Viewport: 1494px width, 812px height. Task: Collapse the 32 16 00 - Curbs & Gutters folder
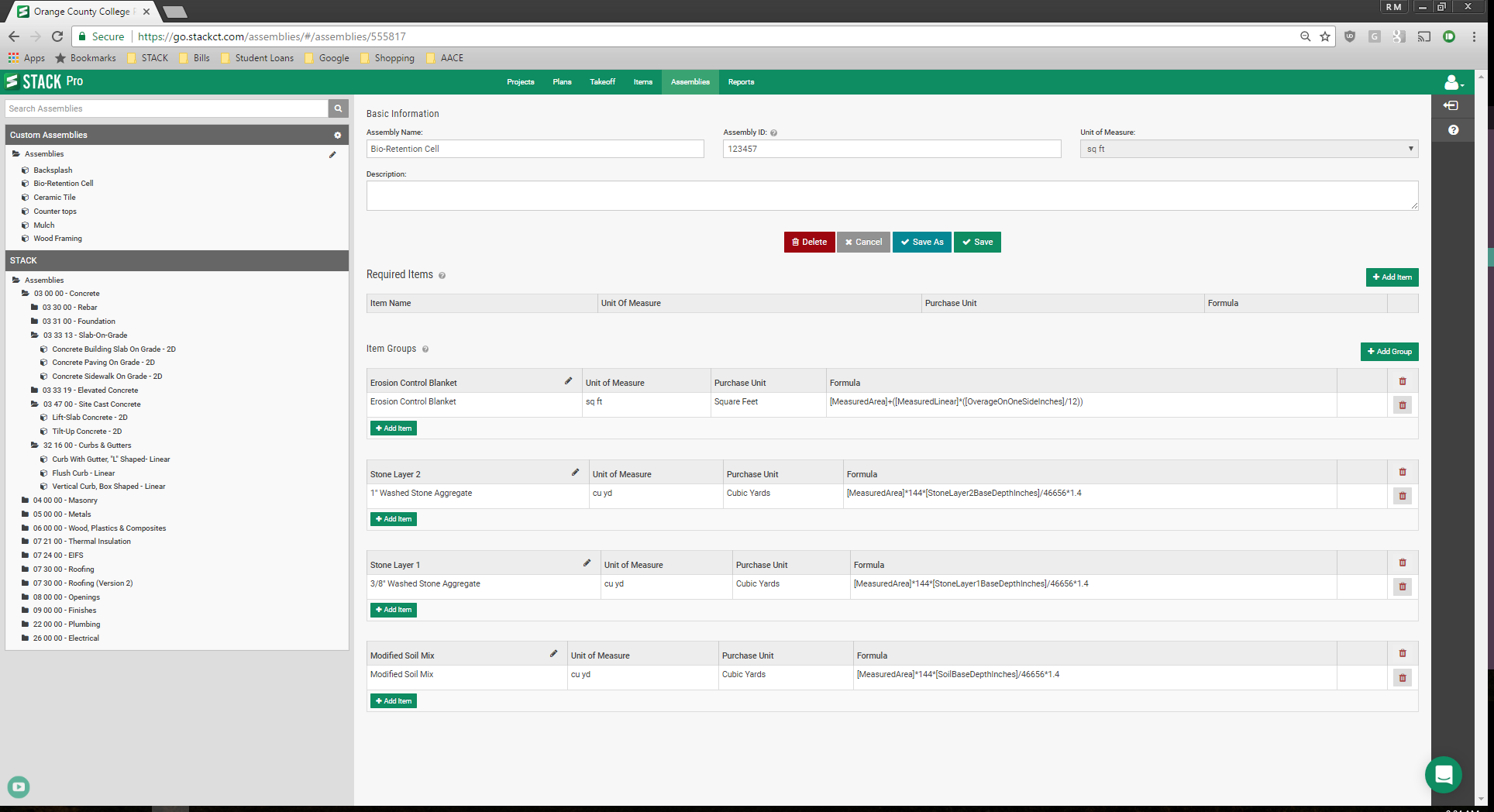tap(35, 446)
